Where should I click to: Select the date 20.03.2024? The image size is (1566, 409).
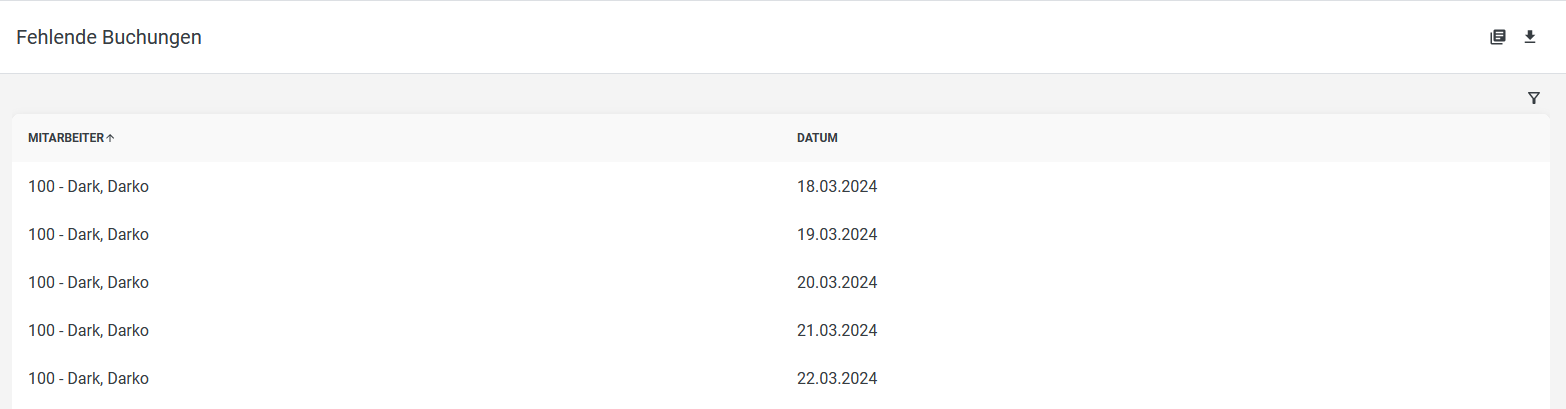coord(837,282)
